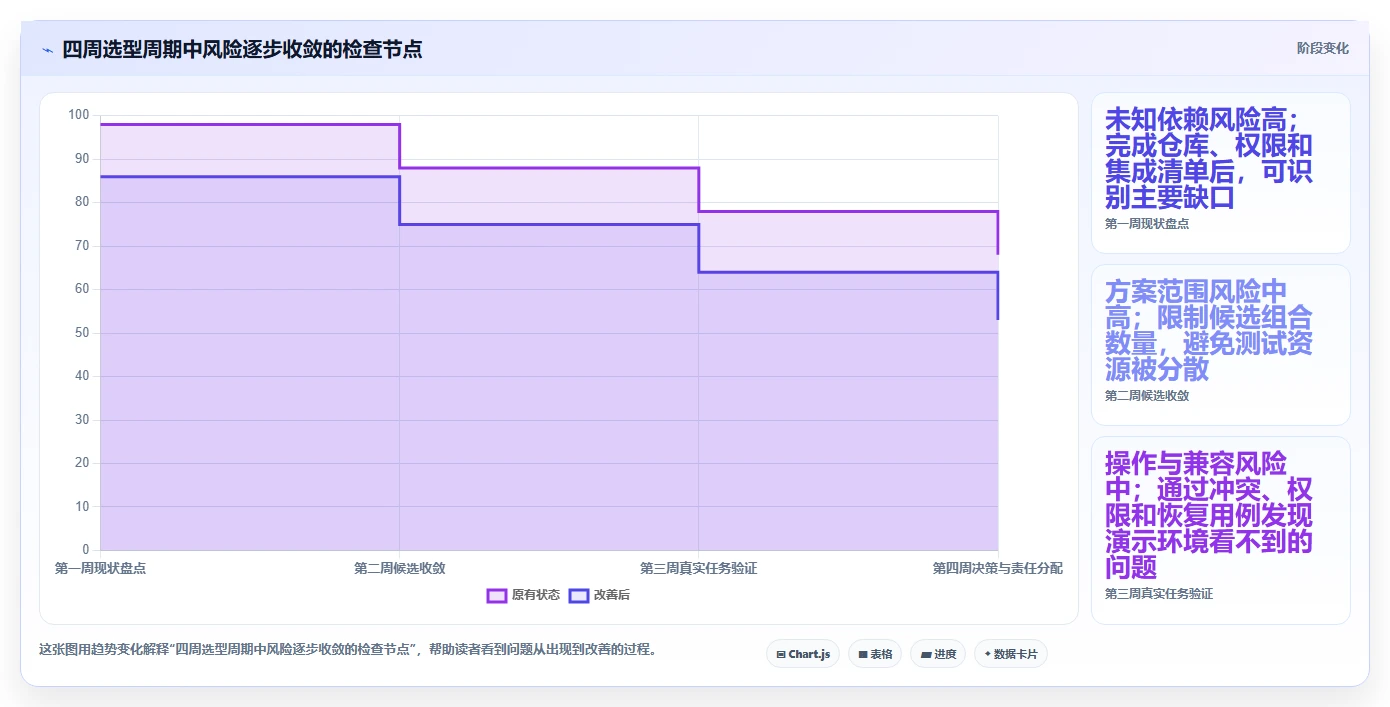Toggle the 改善后 legend item
This screenshot has width=1390, height=707.
(x=599, y=595)
